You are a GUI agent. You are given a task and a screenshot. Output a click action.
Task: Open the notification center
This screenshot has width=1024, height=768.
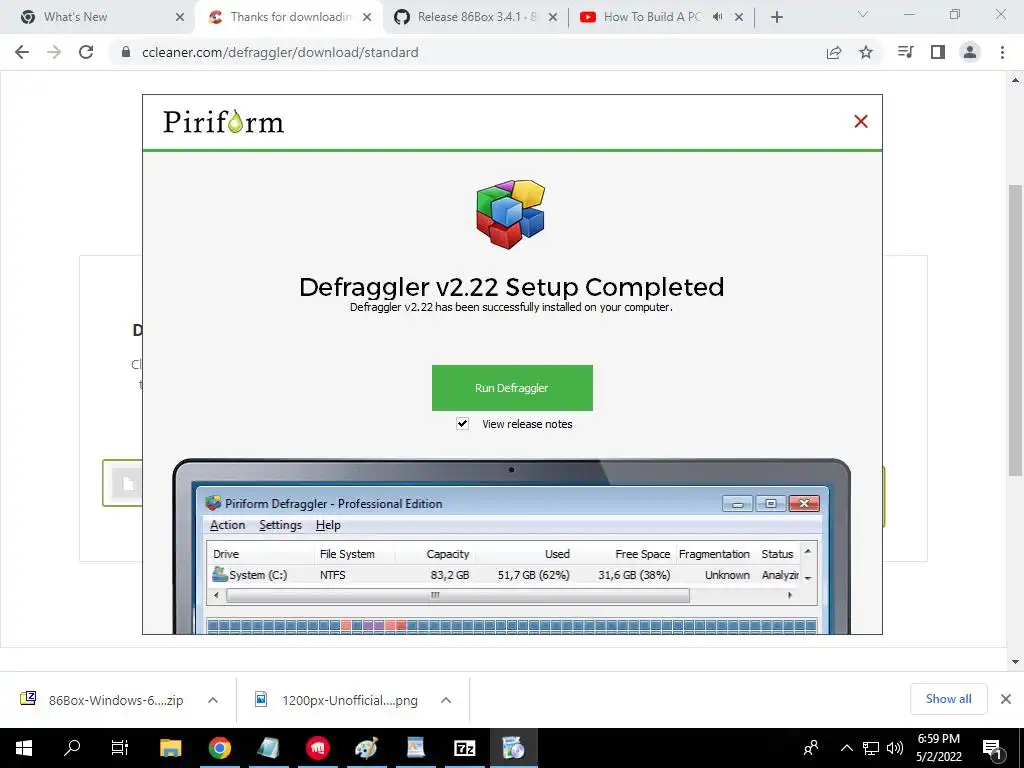point(992,748)
